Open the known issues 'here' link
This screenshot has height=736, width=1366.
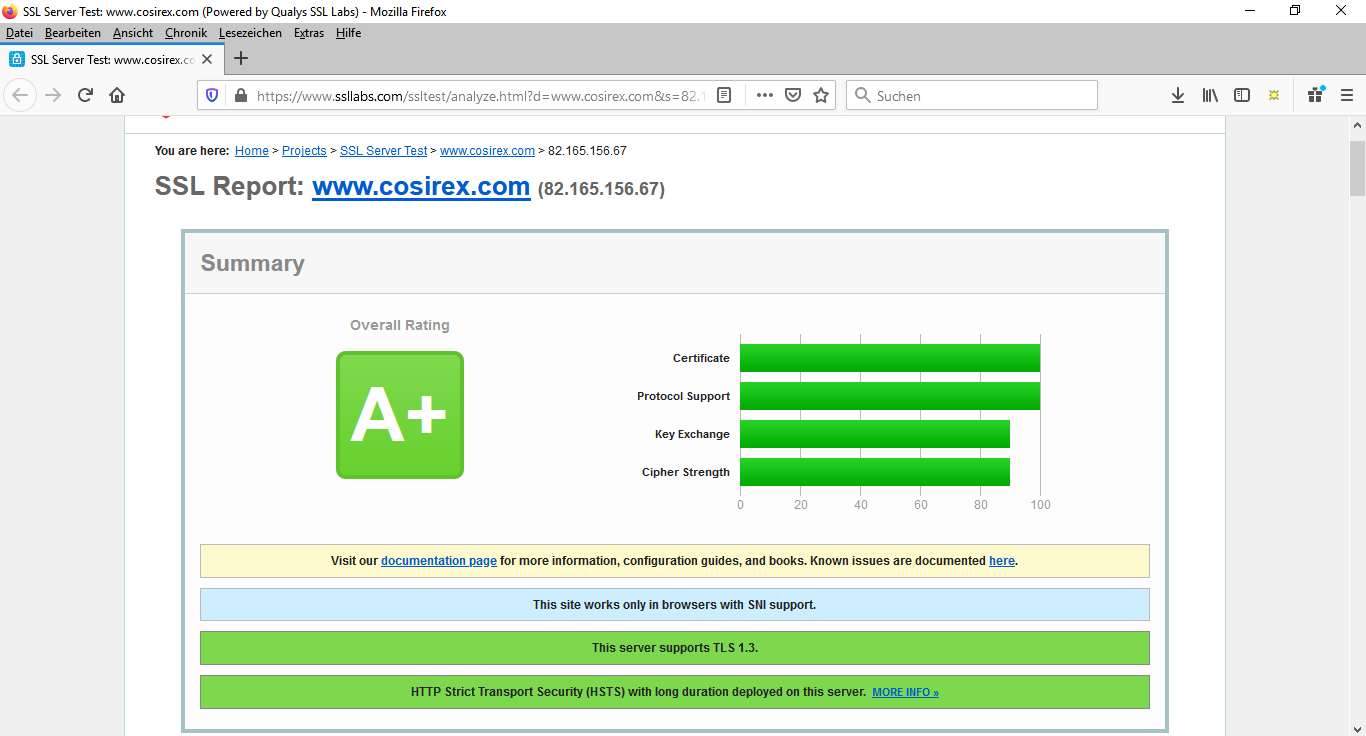[1002, 561]
